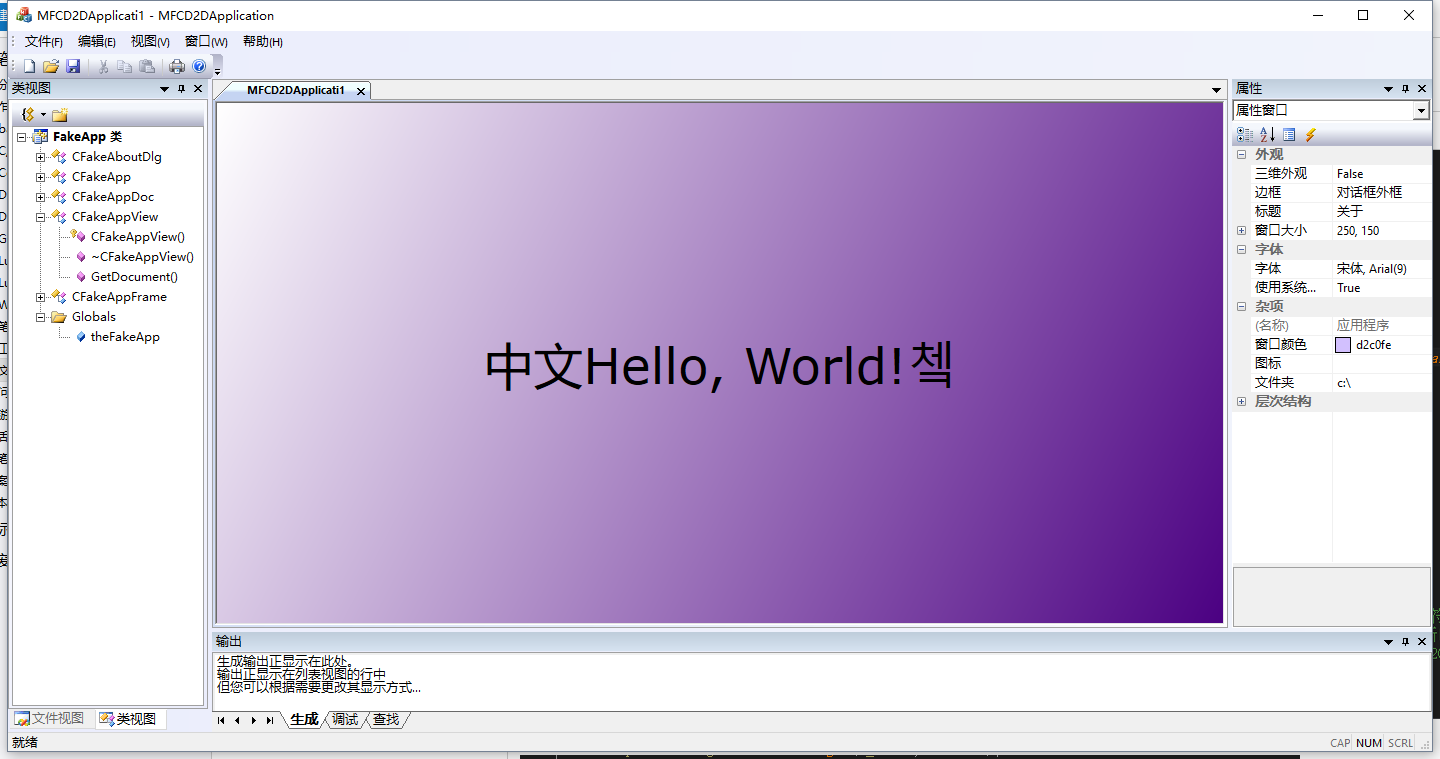
Task: Switch to the 类视图 bottom tab
Action: (x=128, y=719)
